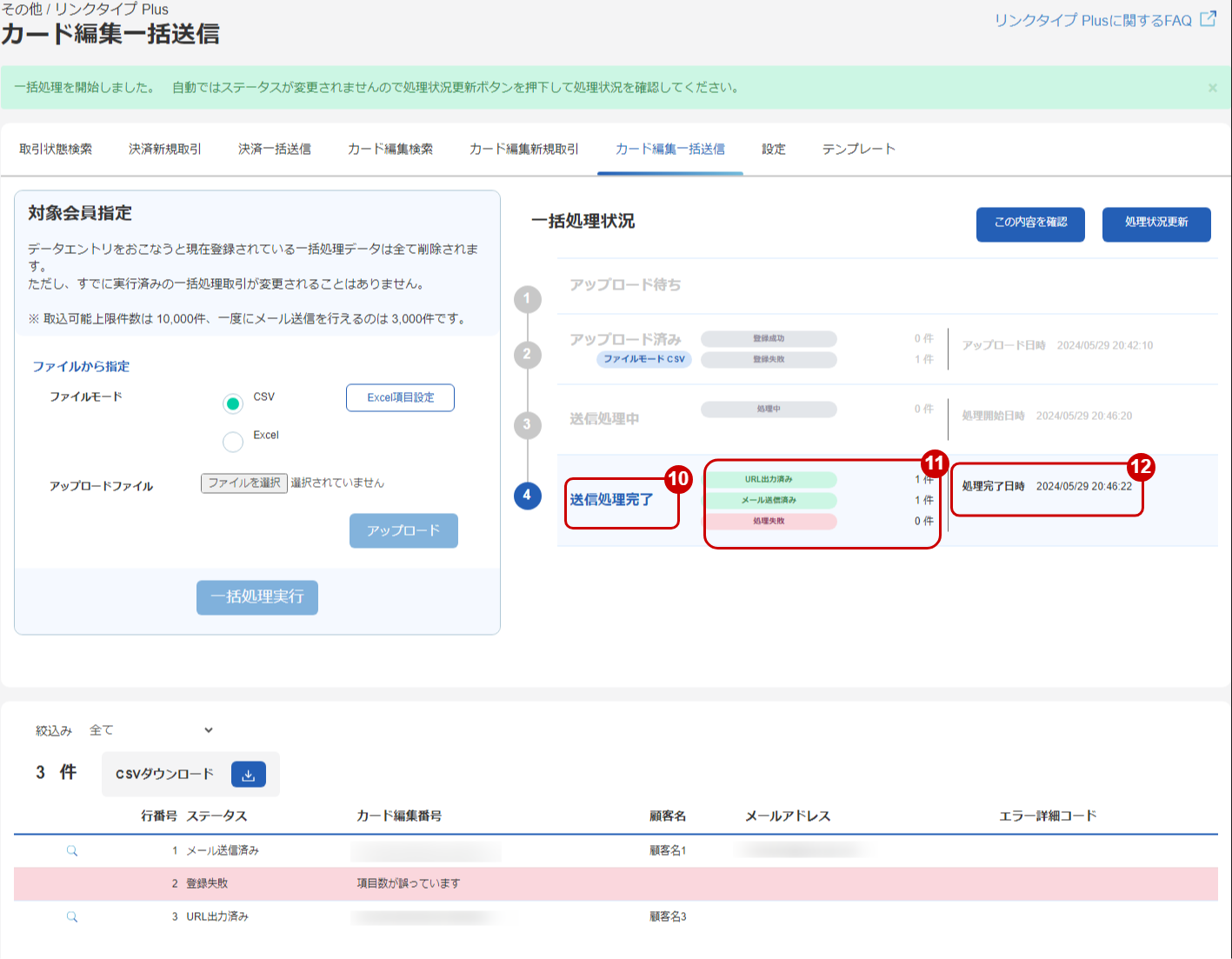Open the 絞込み filter dropdown
The image size is (1232, 959).
151,730
